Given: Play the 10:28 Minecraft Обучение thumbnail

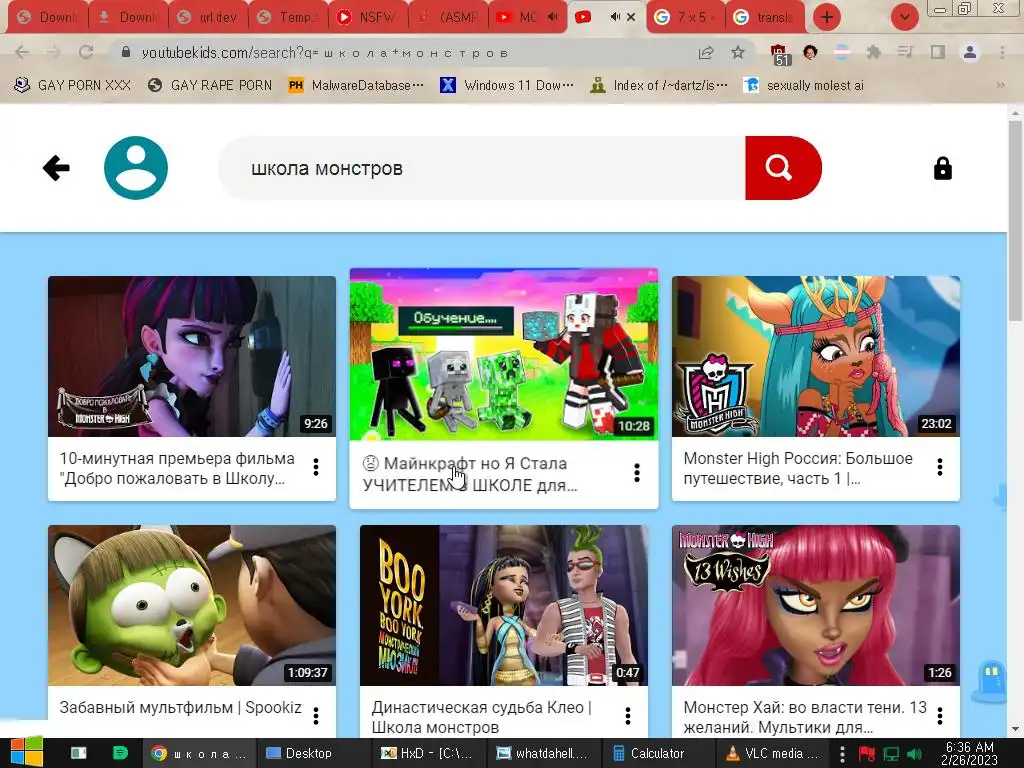Looking at the screenshot, I should [504, 354].
